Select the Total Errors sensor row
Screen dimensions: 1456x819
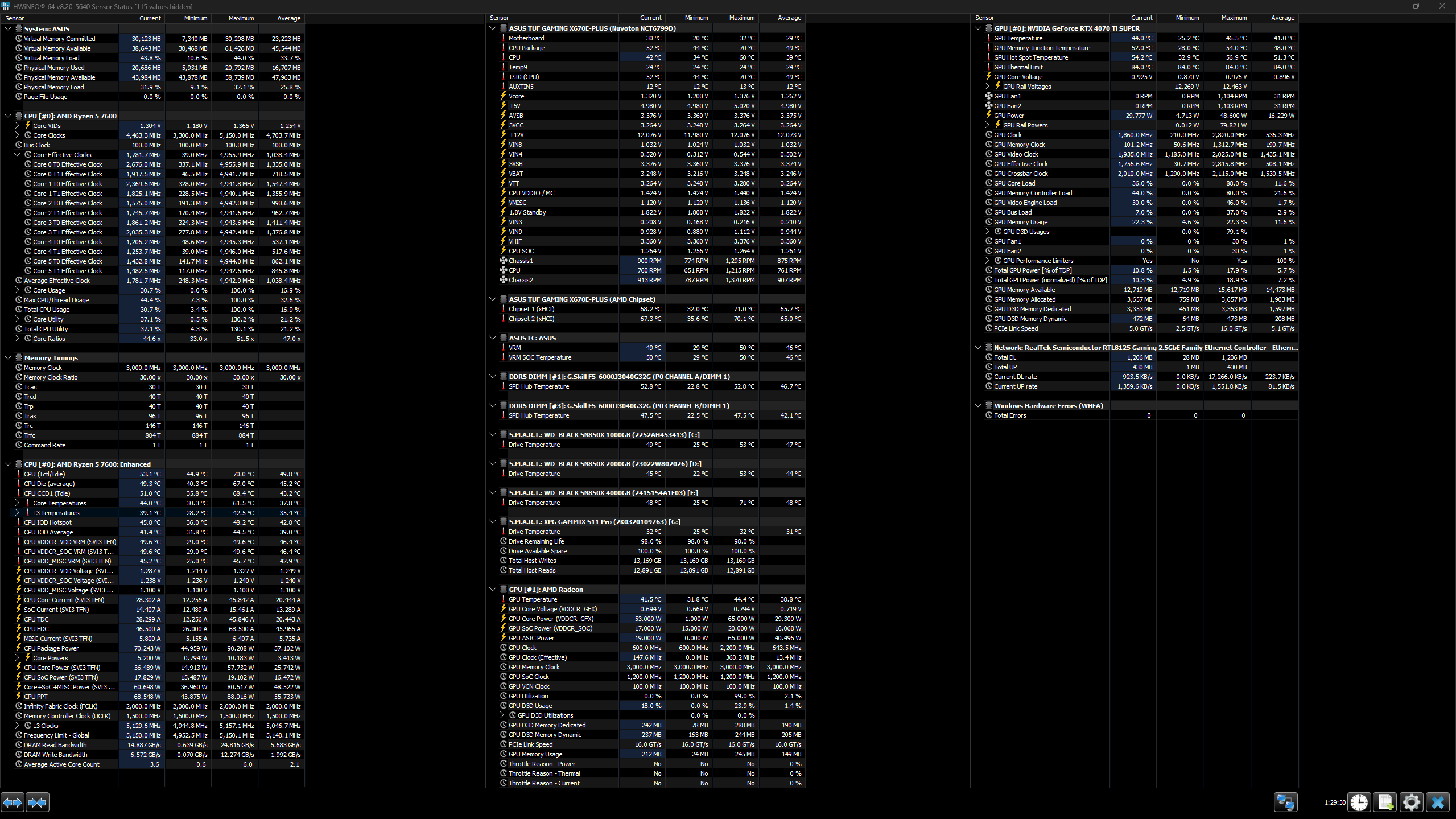click(x=1010, y=415)
